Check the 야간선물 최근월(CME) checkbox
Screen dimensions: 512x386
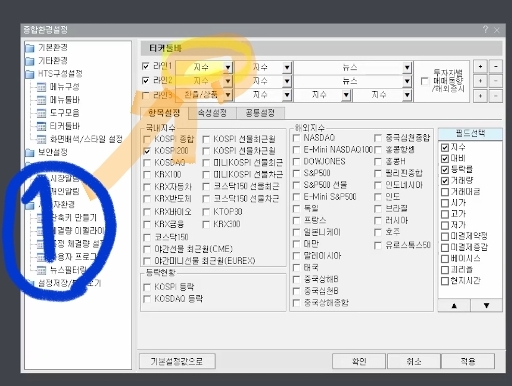pyautogui.click(x=147, y=249)
